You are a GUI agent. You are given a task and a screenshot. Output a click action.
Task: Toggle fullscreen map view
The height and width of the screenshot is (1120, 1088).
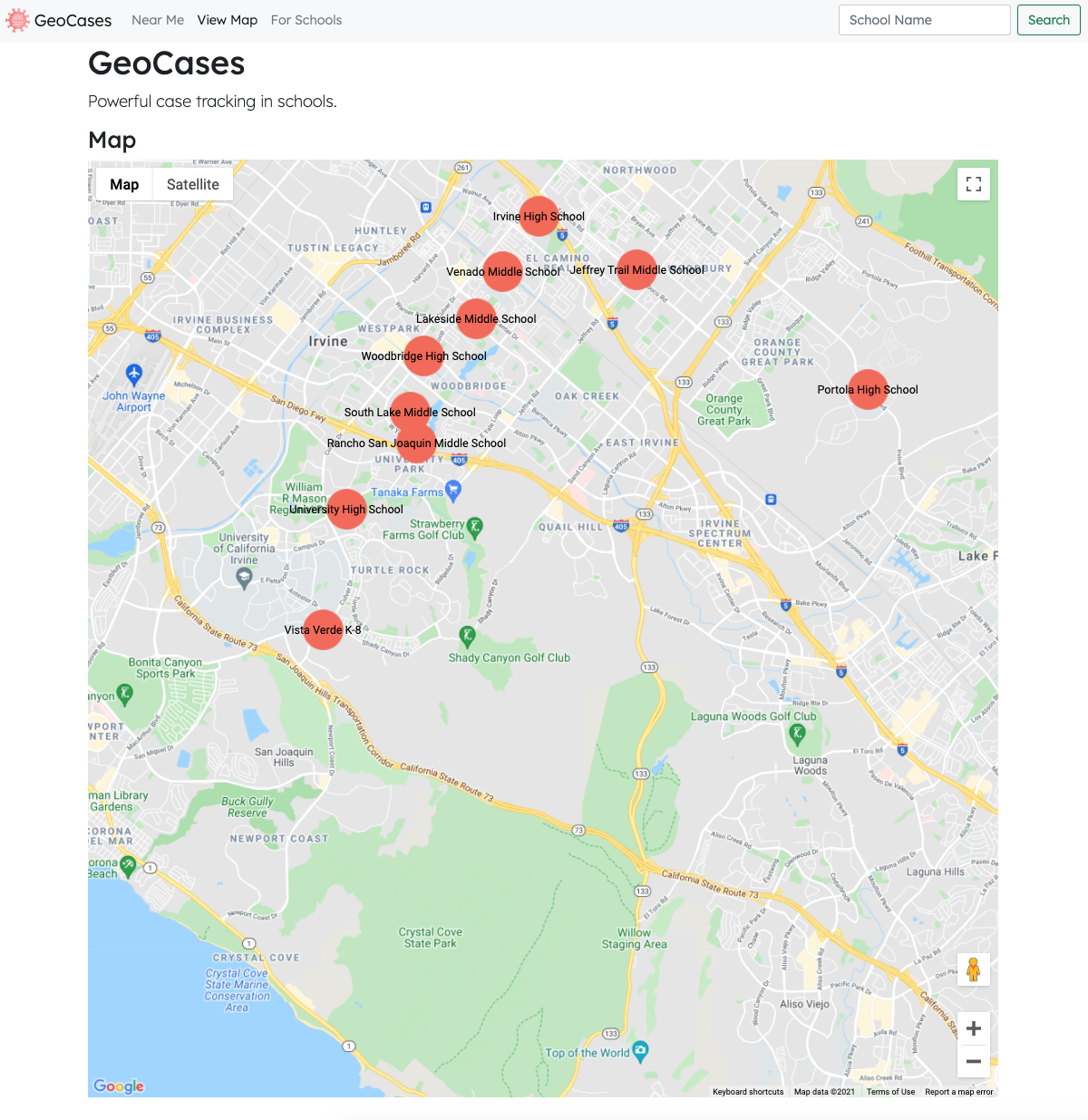pyautogui.click(x=974, y=184)
